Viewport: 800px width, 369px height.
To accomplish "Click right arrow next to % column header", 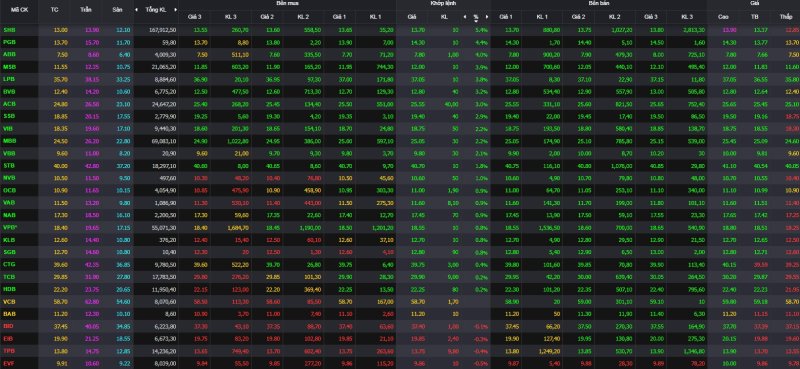I will [487, 17].
